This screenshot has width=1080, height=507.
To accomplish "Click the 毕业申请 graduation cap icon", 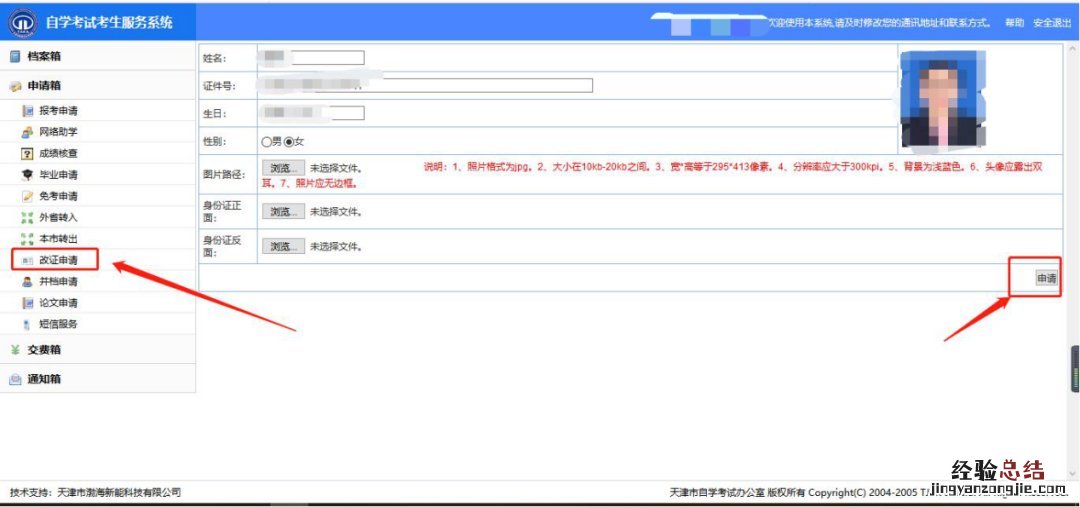I will 27,175.
